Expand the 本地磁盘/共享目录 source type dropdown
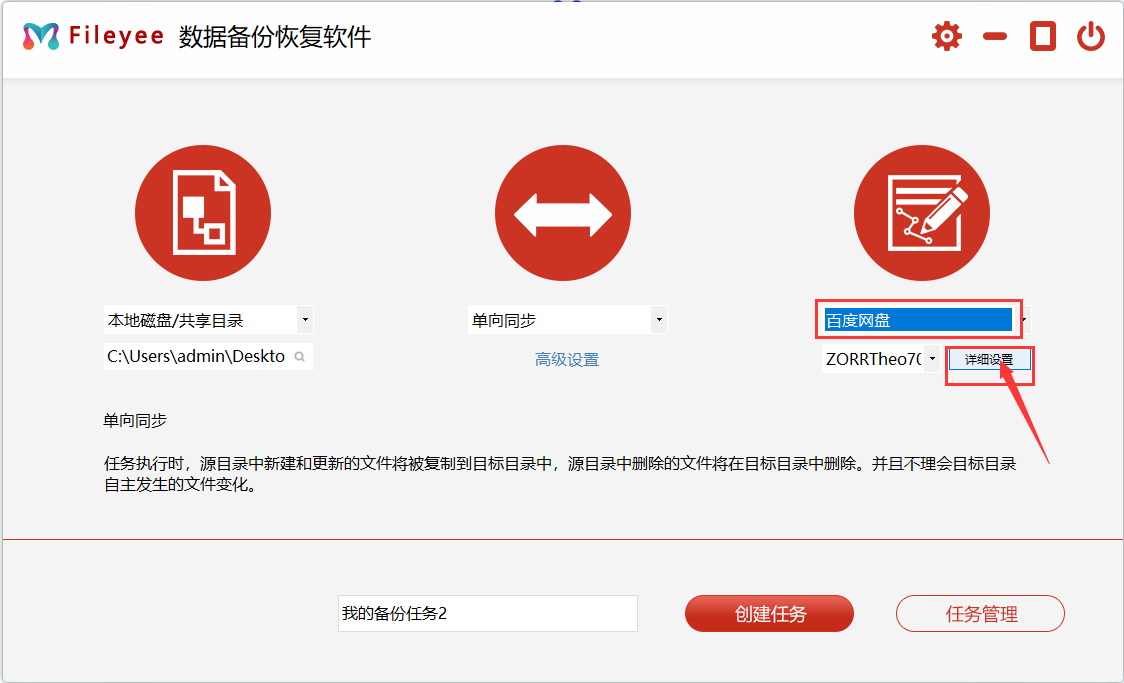The image size is (1124, 683). 305,320
